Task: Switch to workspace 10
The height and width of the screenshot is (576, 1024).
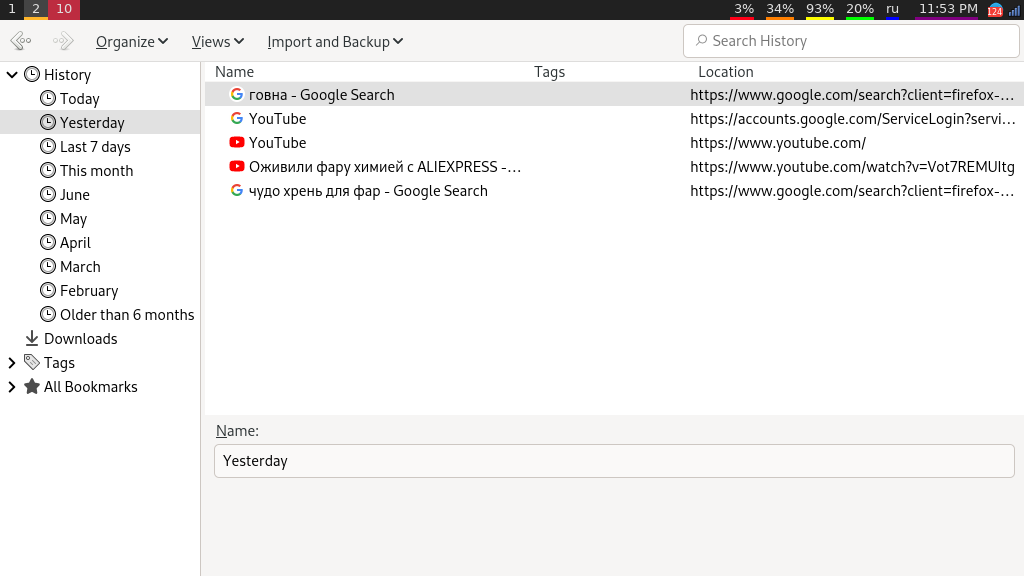Action: (64, 9)
